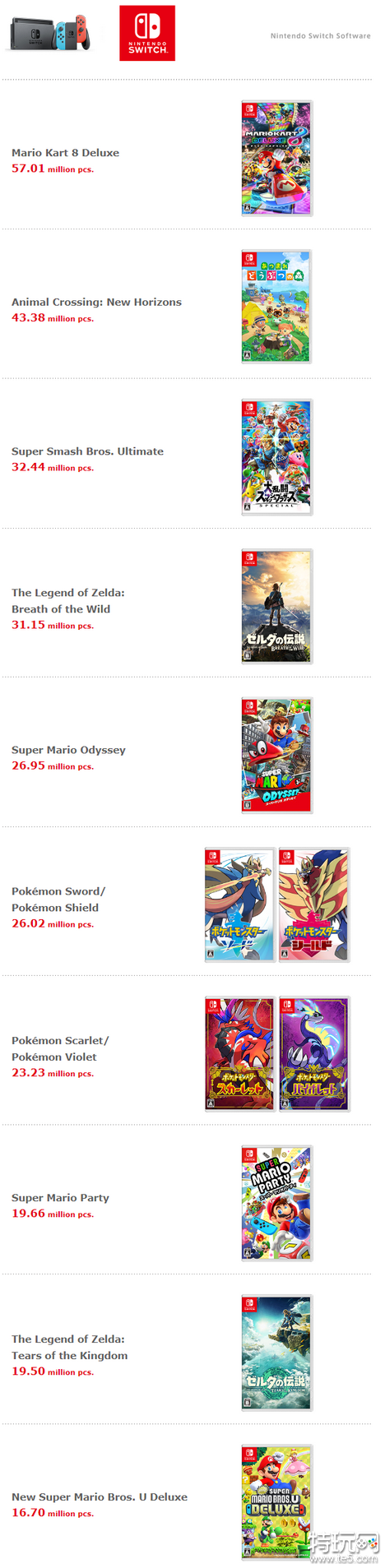Open Mario Kart 8 Deluxe box art
The height and width of the screenshot is (1568, 385).
tap(276, 159)
